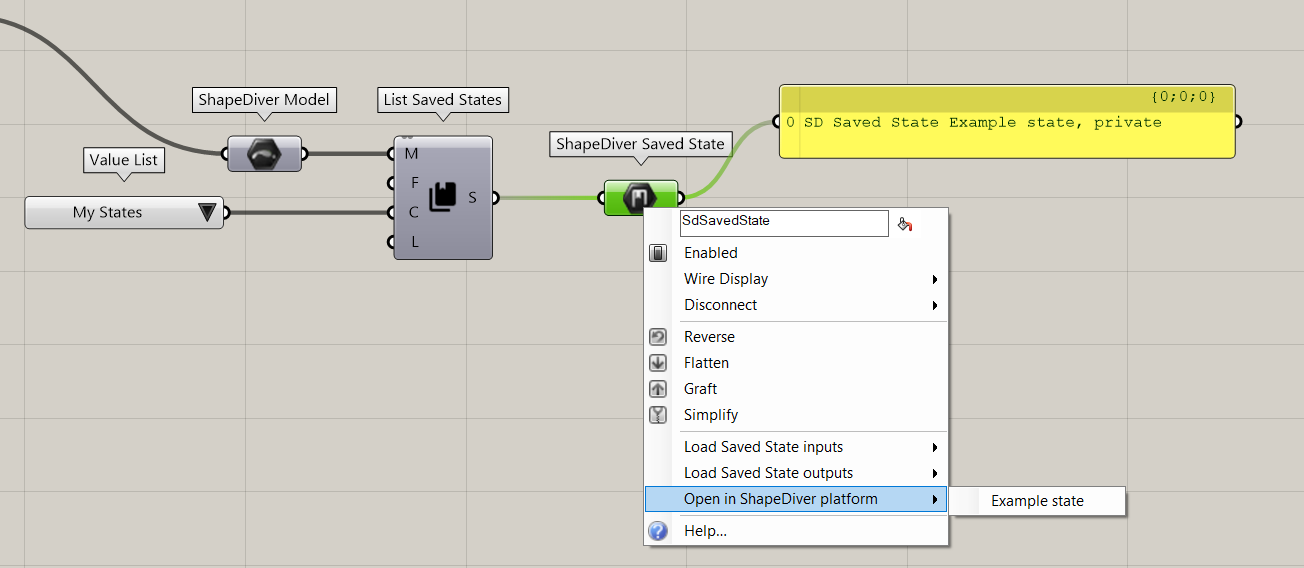The width and height of the screenshot is (1304, 568).
Task: Click the blue Help question mark icon
Action: point(658,531)
